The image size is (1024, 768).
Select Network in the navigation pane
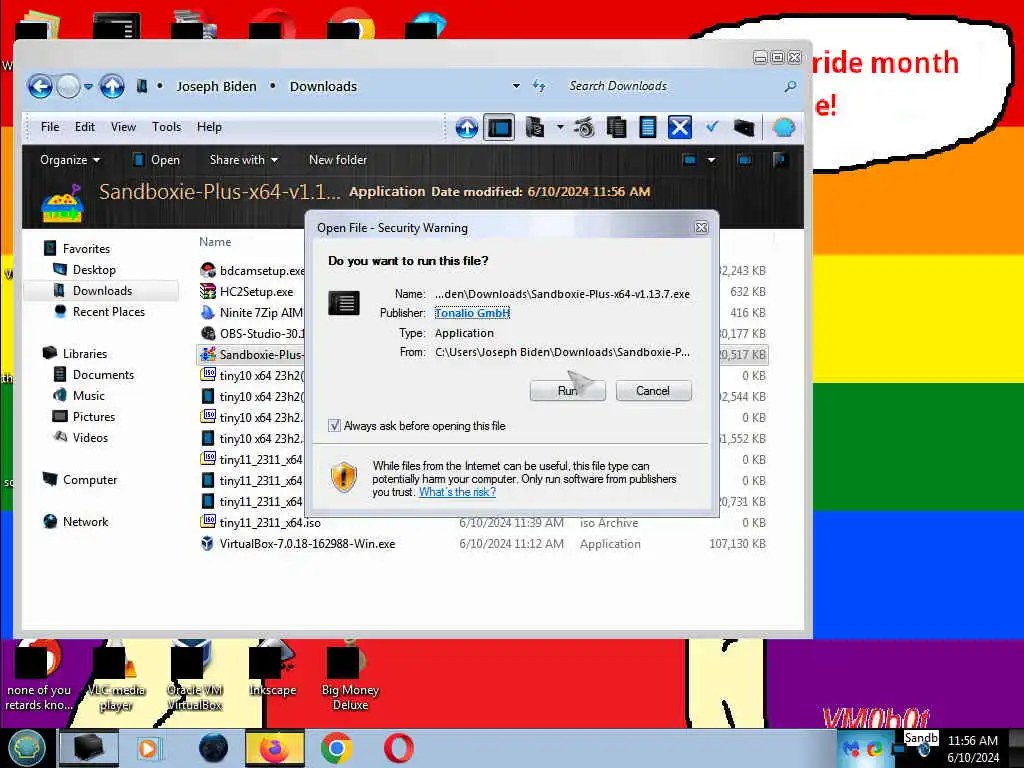point(86,521)
